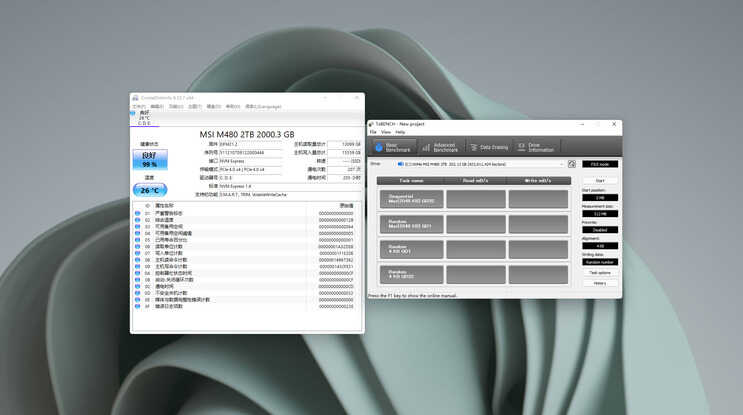Click the refresh drive list icon in TxBENCH
743x415 pixels.
(x=572, y=164)
